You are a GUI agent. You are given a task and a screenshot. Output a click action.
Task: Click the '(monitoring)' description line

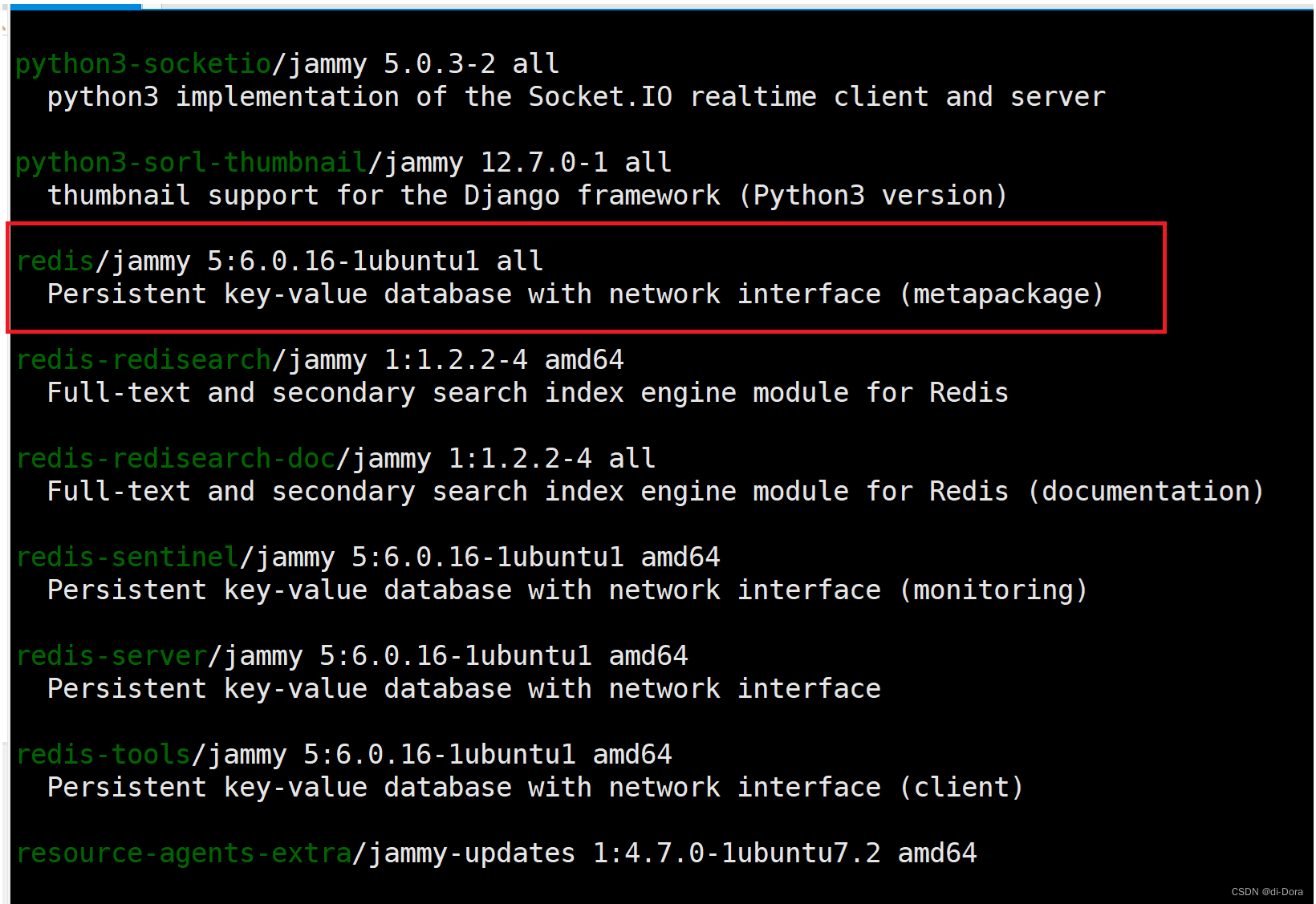click(x=567, y=590)
